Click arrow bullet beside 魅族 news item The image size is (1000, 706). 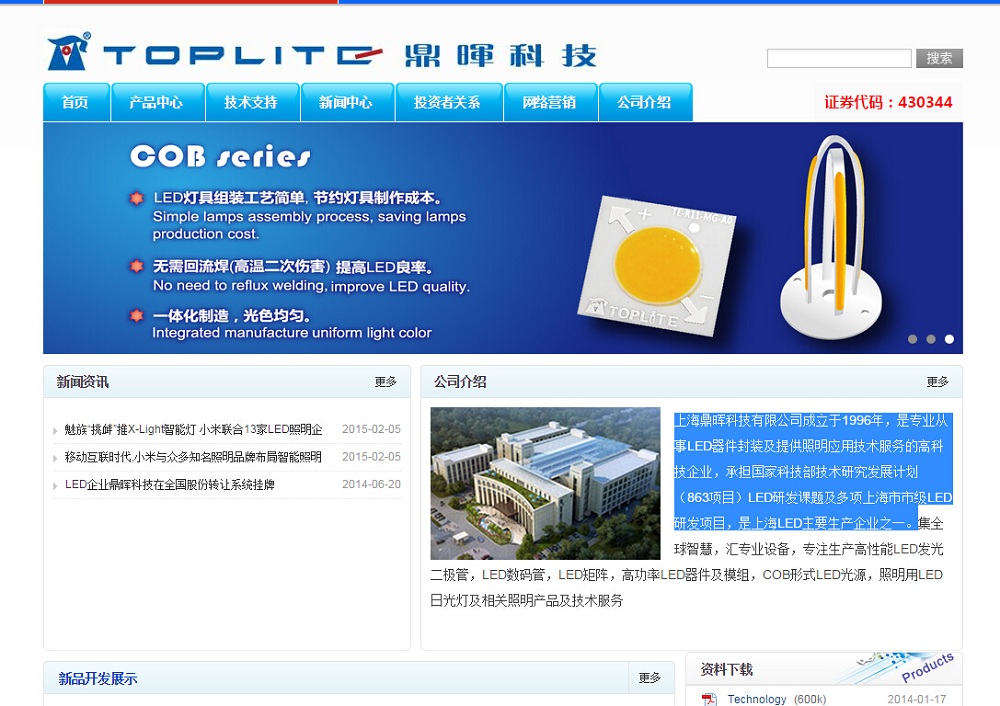click(55, 430)
